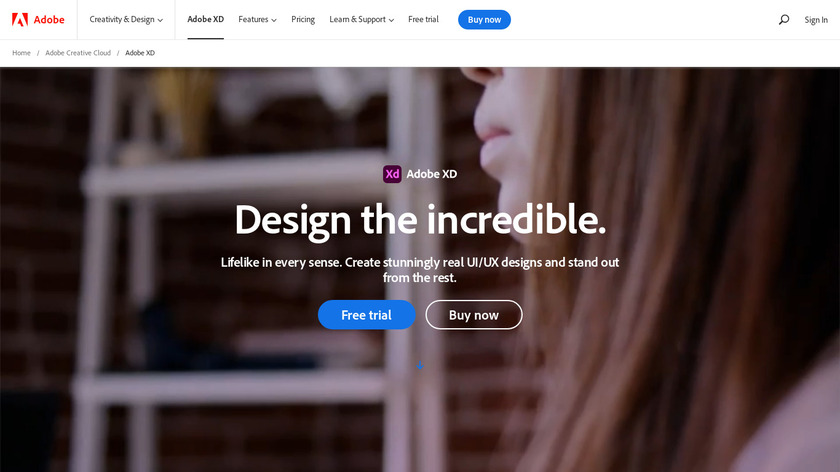Click the Design the incredible headline
Image resolution: width=840 pixels, height=472 pixels.
pos(420,221)
